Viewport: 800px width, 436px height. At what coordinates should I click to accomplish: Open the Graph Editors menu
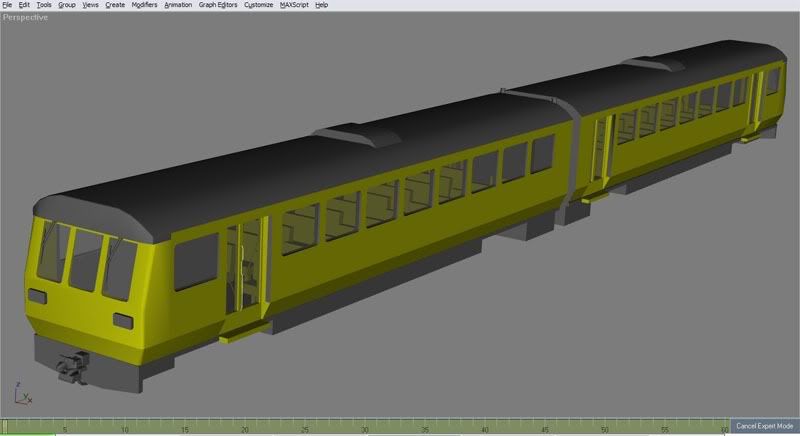click(218, 5)
